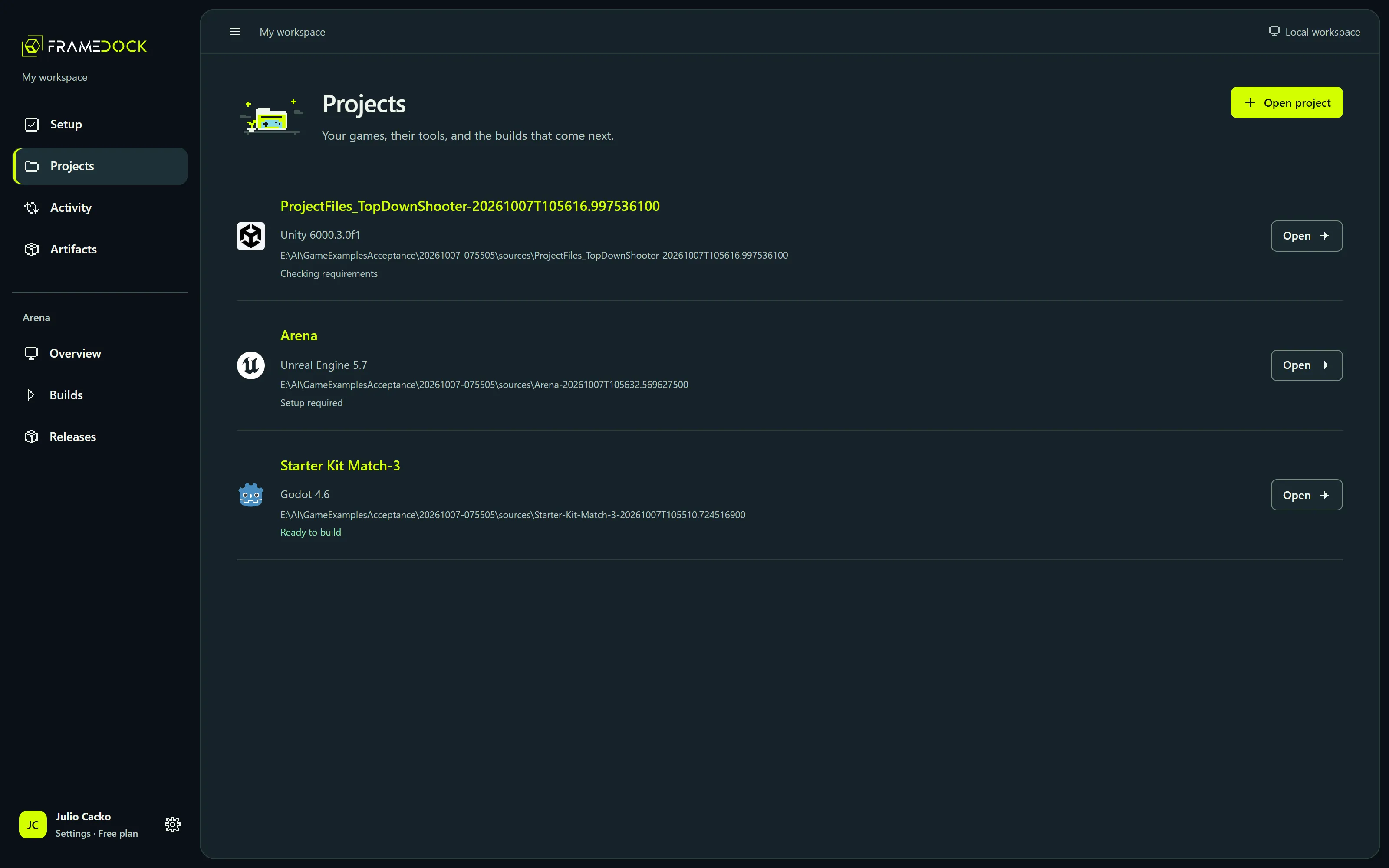Click the arrow in Match-3's Open button
Image resolution: width=1389 pixels, height=868 pixels.
pyautogui.click(x=1324, y=495)
